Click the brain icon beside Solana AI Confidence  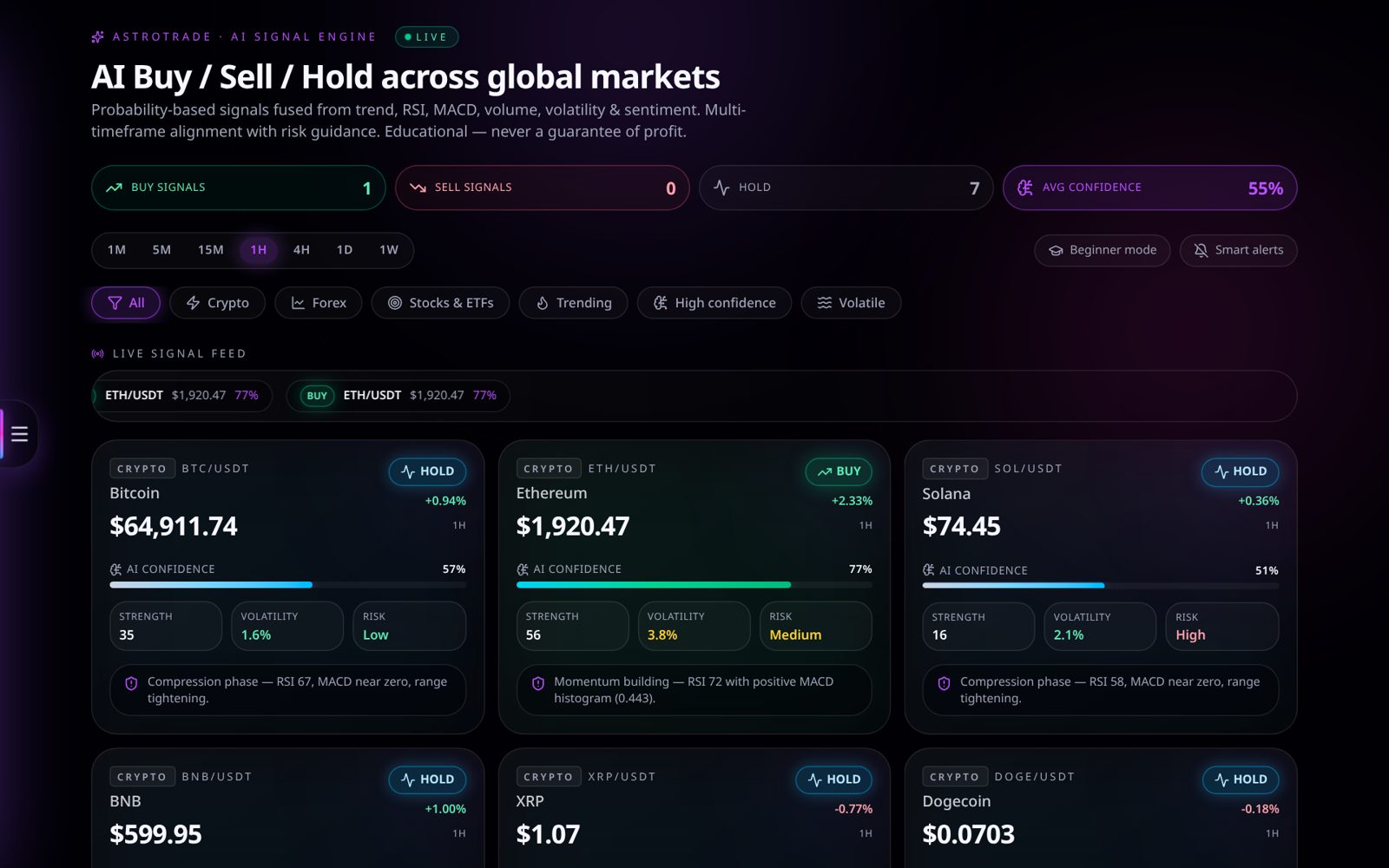click(928, 570)
